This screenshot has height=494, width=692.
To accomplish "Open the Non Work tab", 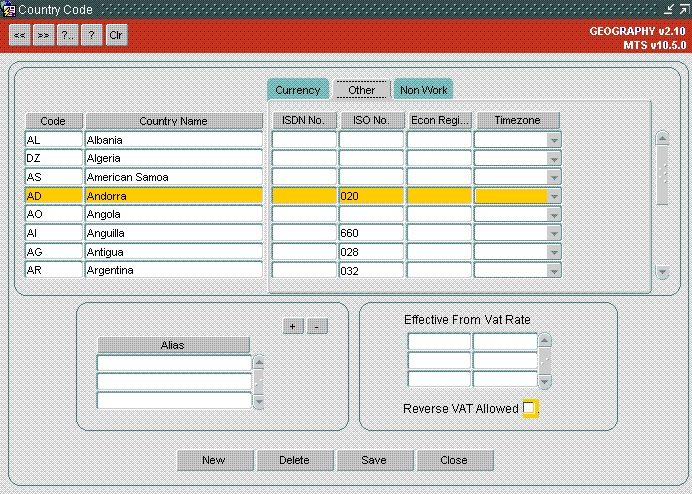I will [x=423, y=90].
